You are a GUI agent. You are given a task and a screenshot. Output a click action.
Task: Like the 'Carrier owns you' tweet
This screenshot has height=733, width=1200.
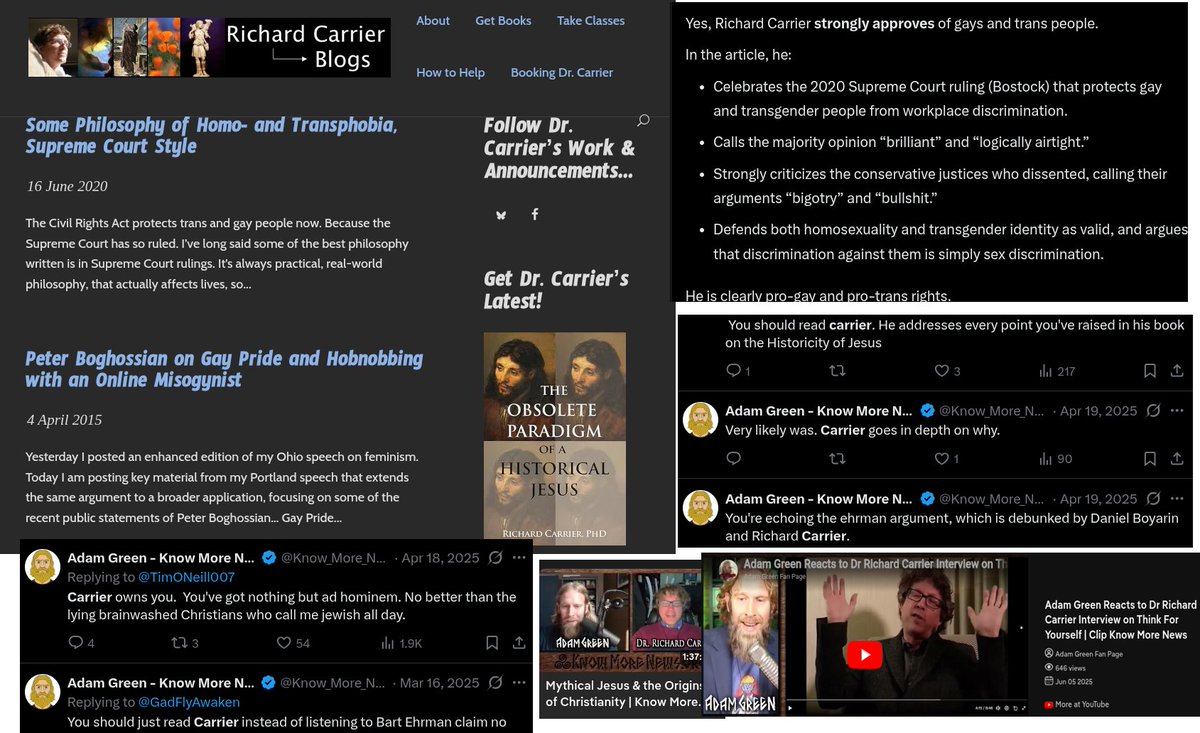[284, 643]
